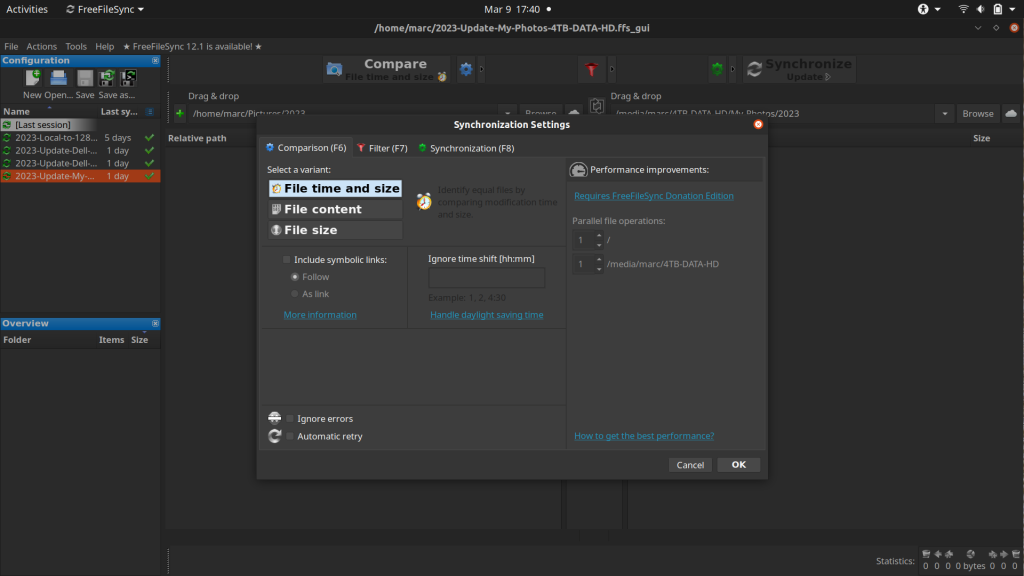Open Requires FreeFileSync Donation Edition link
1024x576 pixels.
(x=654, y=196)
